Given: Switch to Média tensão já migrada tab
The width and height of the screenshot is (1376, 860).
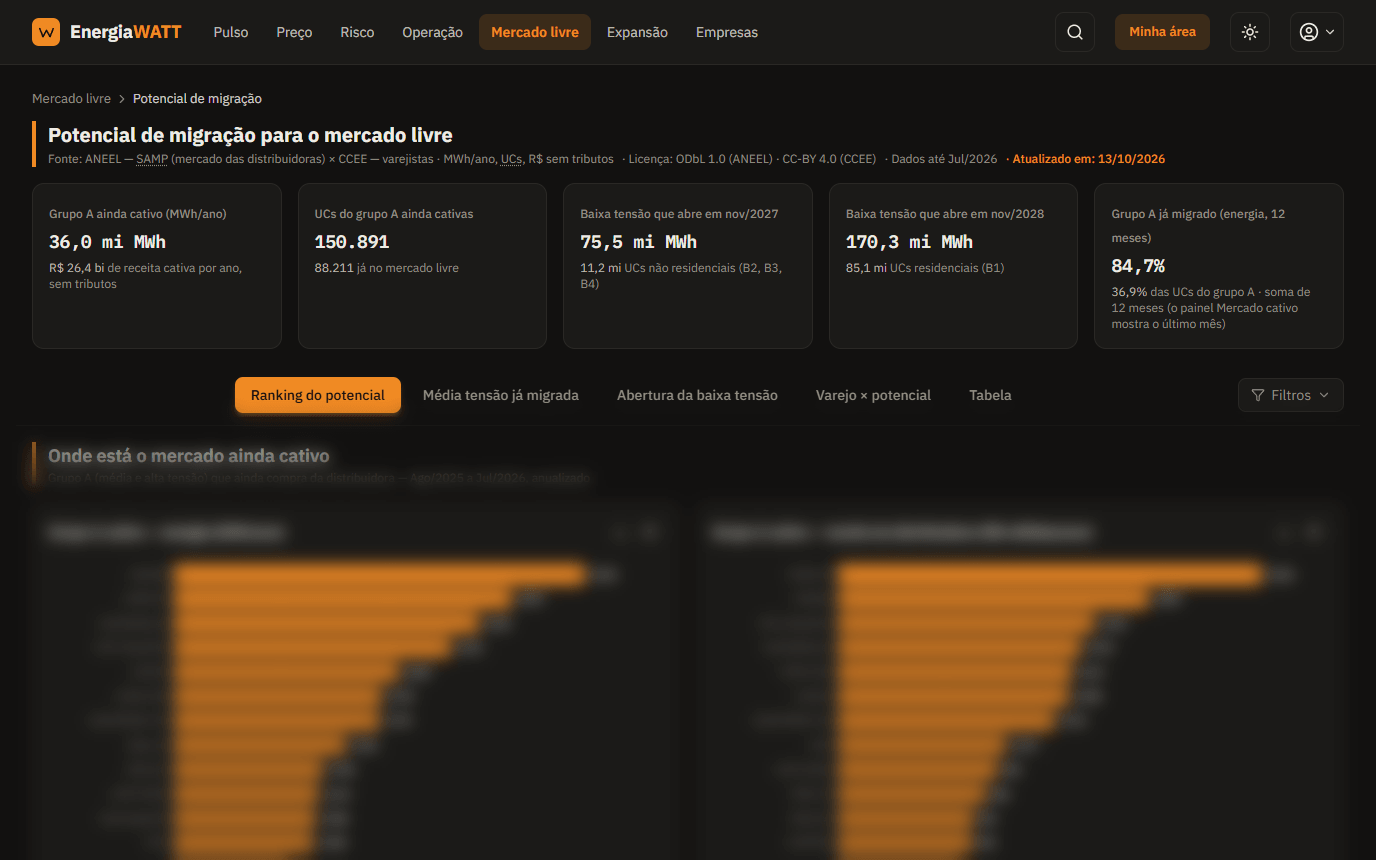Looking at the screenshot, I should [501, 395].
